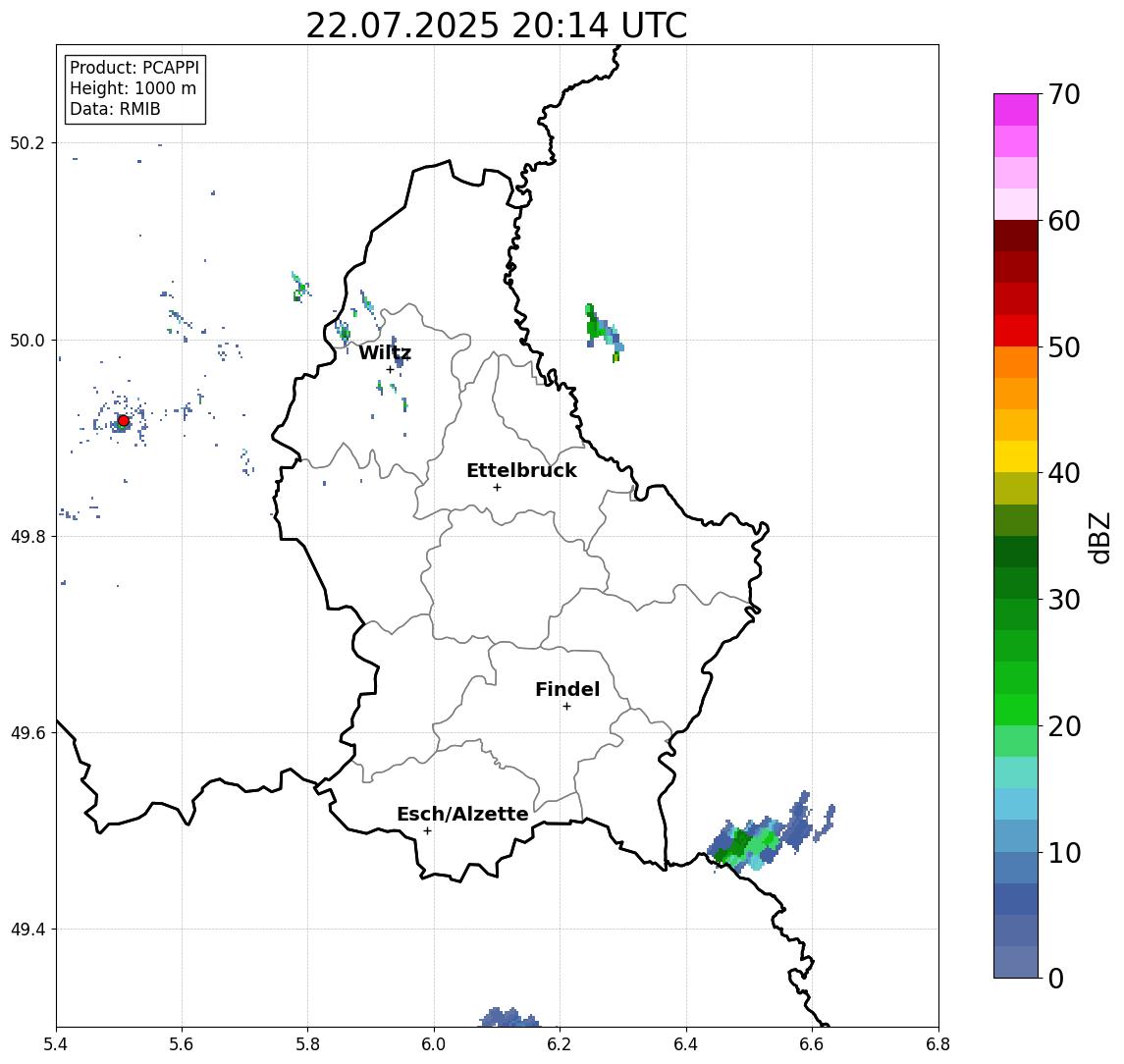Screen dimensions: 1124x1064
Task: Click the orange colorbar segment just below 50
Action: (1016, 362)
